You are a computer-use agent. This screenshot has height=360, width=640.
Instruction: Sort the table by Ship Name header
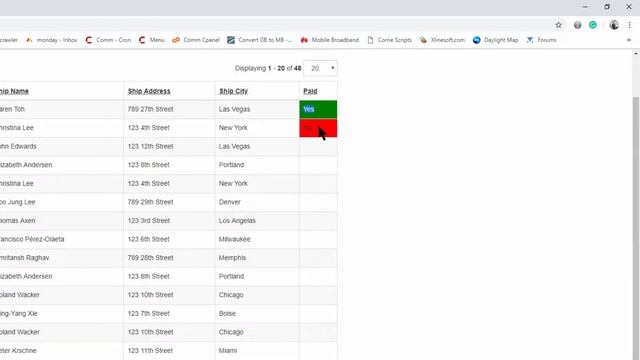pyautogui.click(x=14, y=91)
